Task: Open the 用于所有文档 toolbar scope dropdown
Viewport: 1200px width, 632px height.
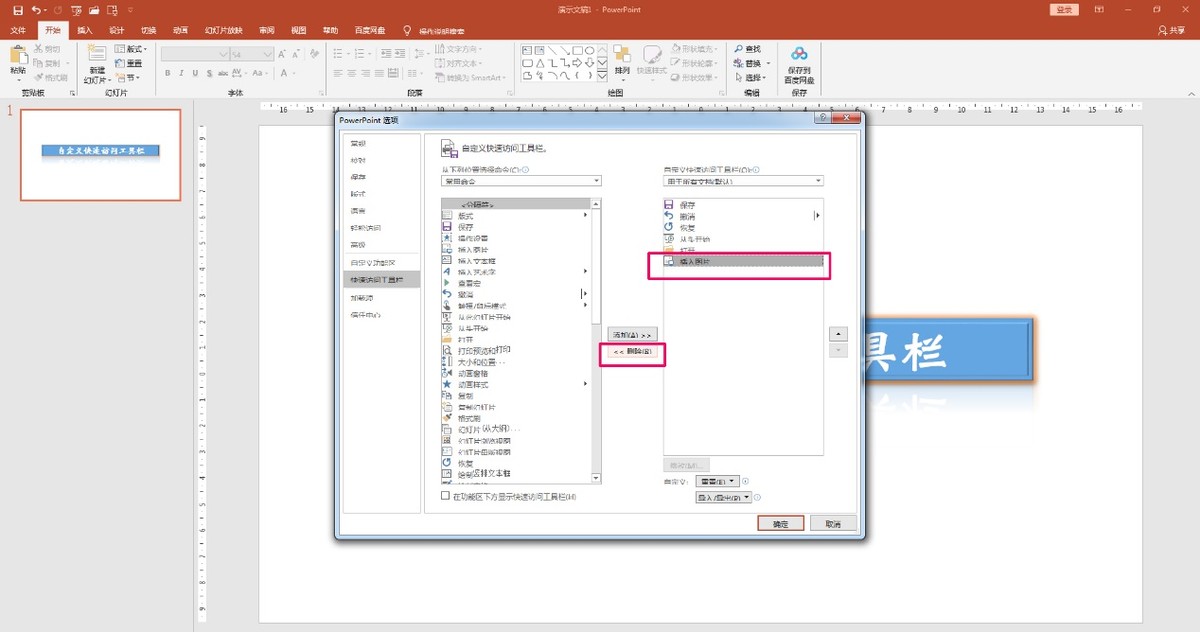Action: 743,181
